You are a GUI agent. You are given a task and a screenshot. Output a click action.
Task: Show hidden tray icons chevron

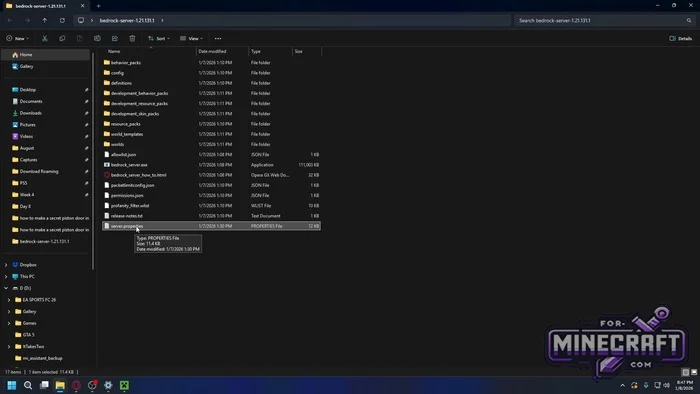coord(623,385)
